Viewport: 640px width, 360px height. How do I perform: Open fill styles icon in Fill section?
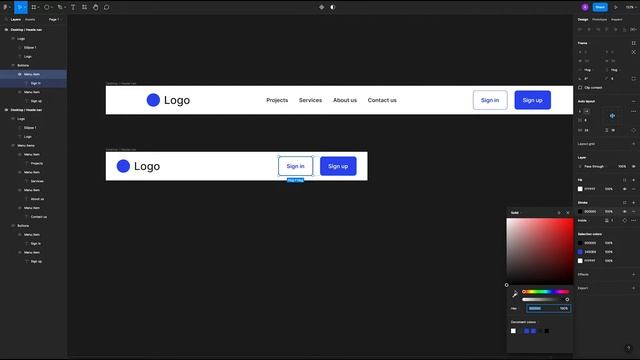pos(624,180)
